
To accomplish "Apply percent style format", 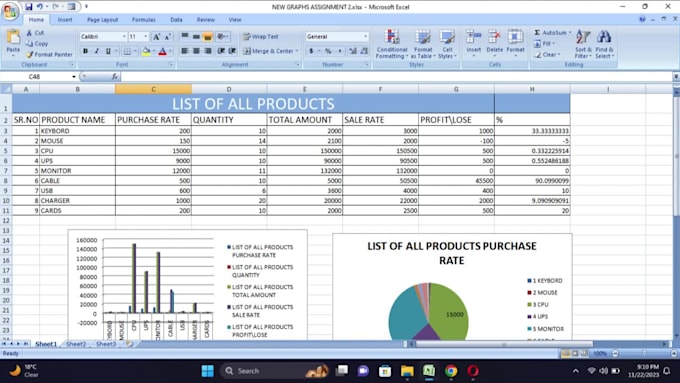I will click(x=328, y=51).
